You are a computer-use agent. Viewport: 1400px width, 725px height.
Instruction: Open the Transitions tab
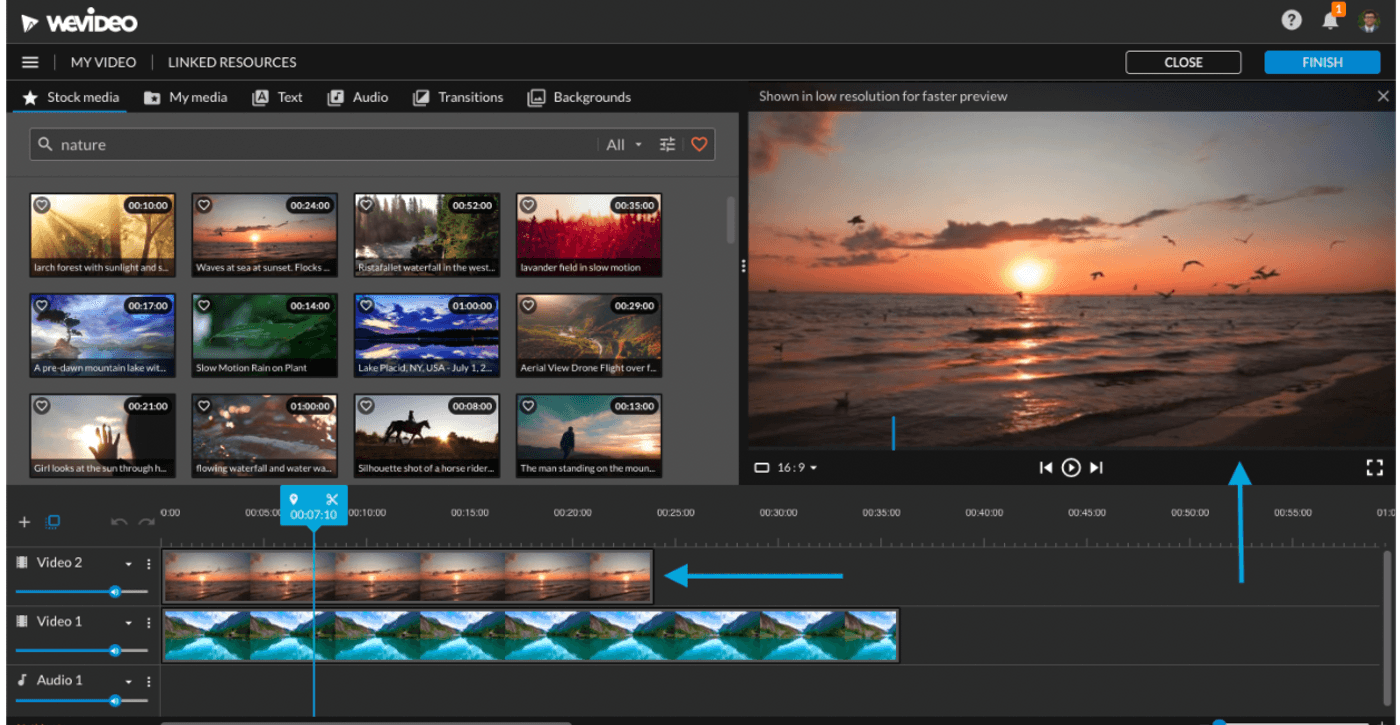coord(458,97)
